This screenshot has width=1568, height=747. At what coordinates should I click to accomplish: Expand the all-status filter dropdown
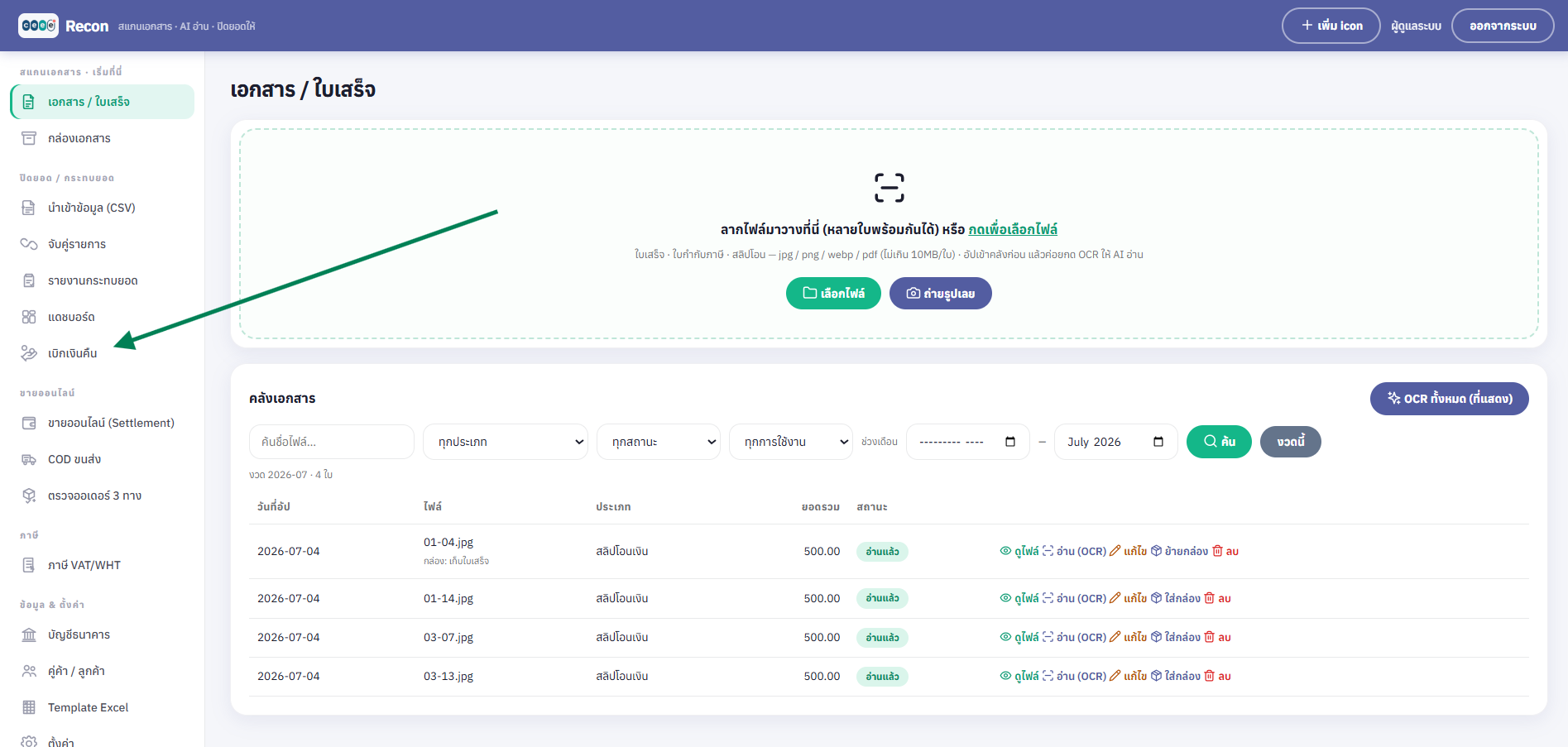pyautogui.click(x=659, y=442)
